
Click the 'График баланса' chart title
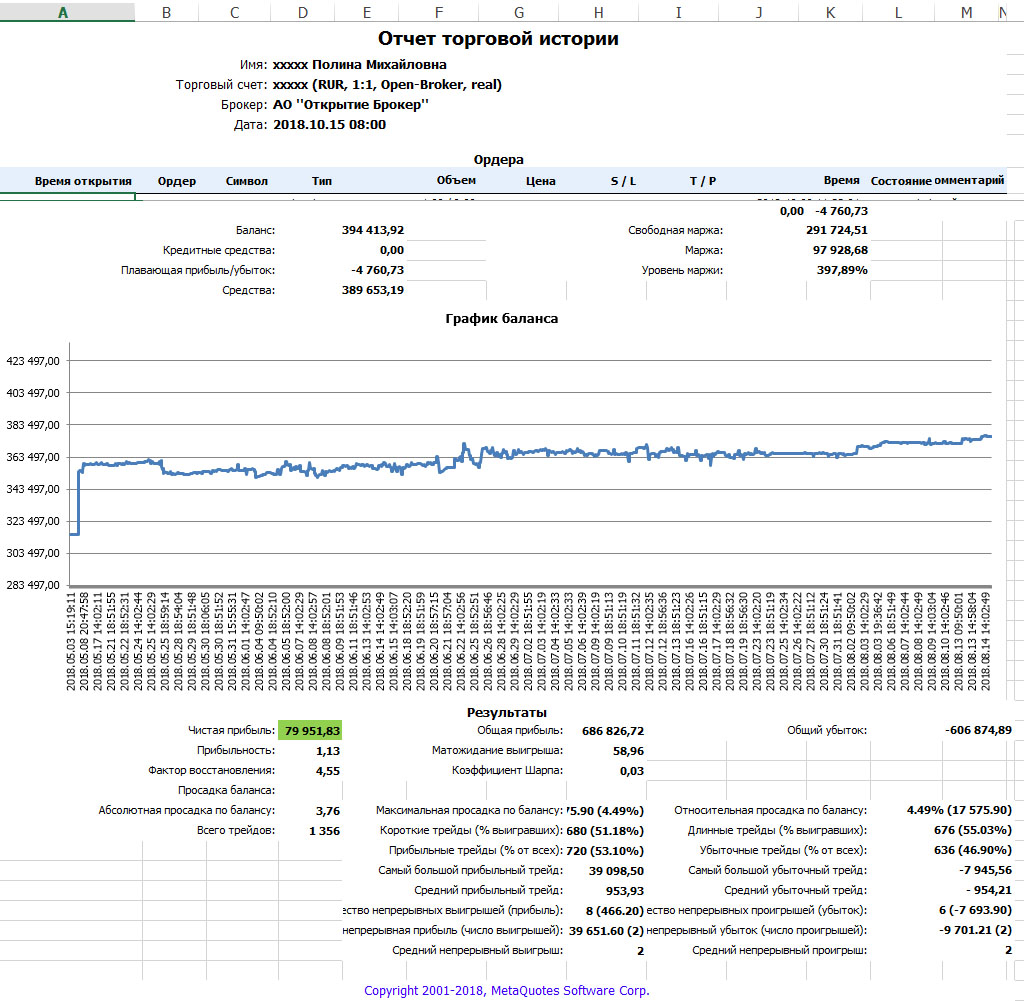[x=501, y=318]
